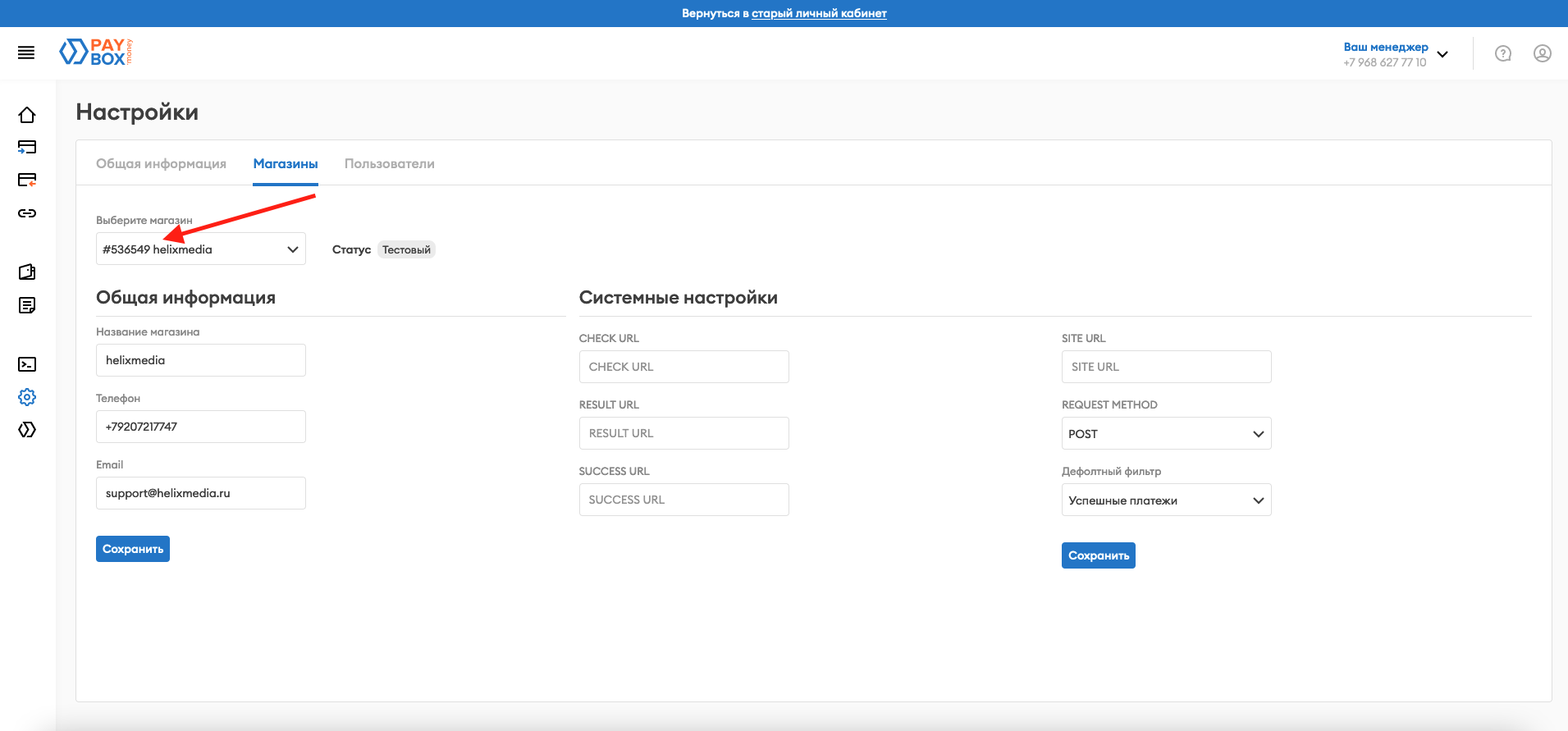Click 'Сохранить' under system settings
The image size is (1568, 731).
point(1099,555)
